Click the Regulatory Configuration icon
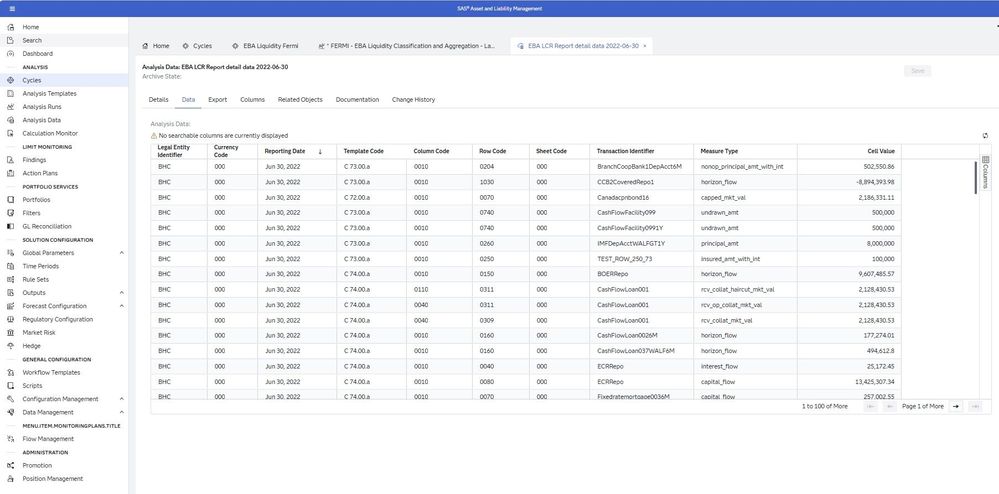This screenshot has width=999, height=494. coord(10,319)
